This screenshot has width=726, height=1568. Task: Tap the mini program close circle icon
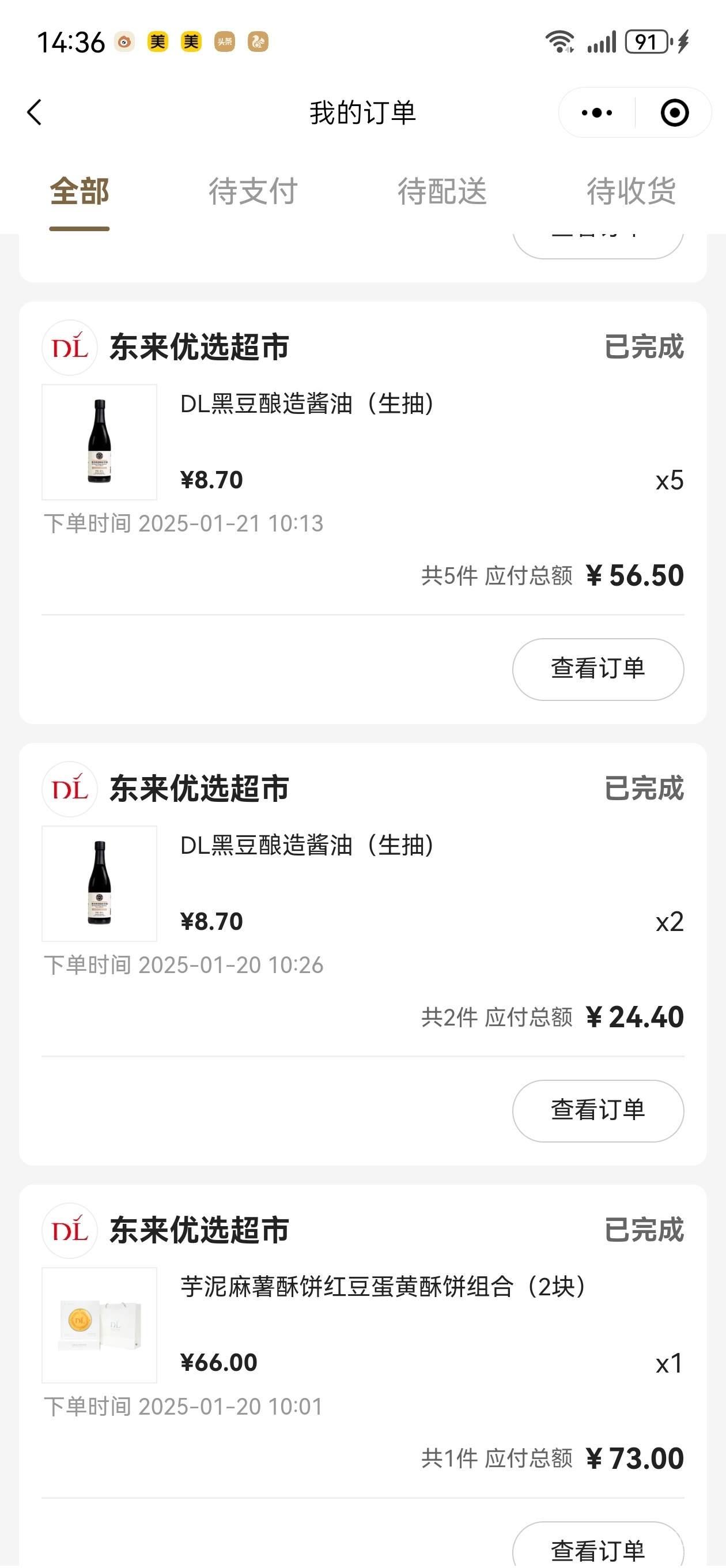pos(674,112)
